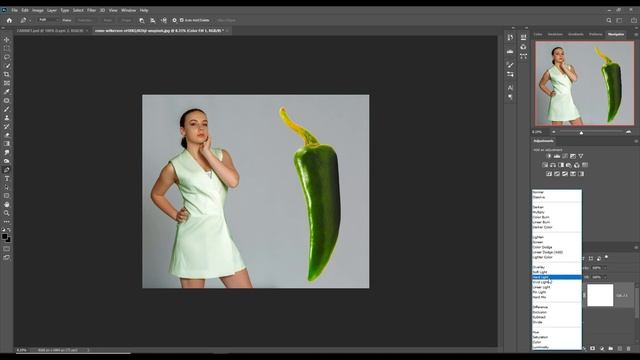Choose Hard Light blend mode

(x=557, y=277)
